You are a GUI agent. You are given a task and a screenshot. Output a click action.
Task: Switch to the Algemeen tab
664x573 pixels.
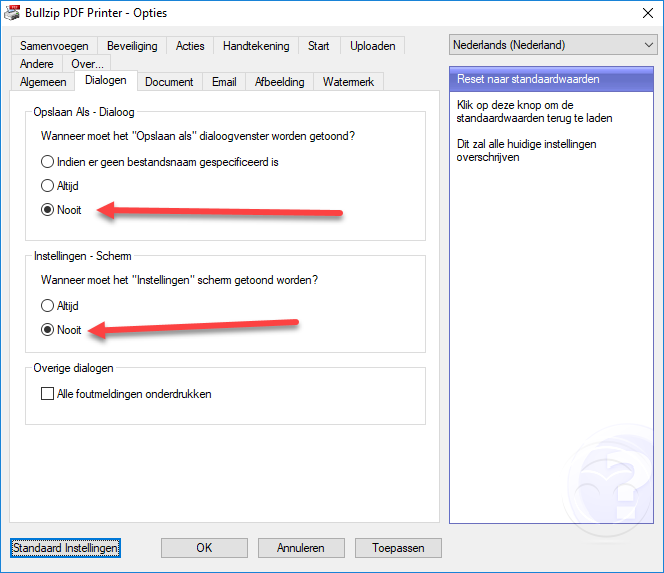click(43, 82)
